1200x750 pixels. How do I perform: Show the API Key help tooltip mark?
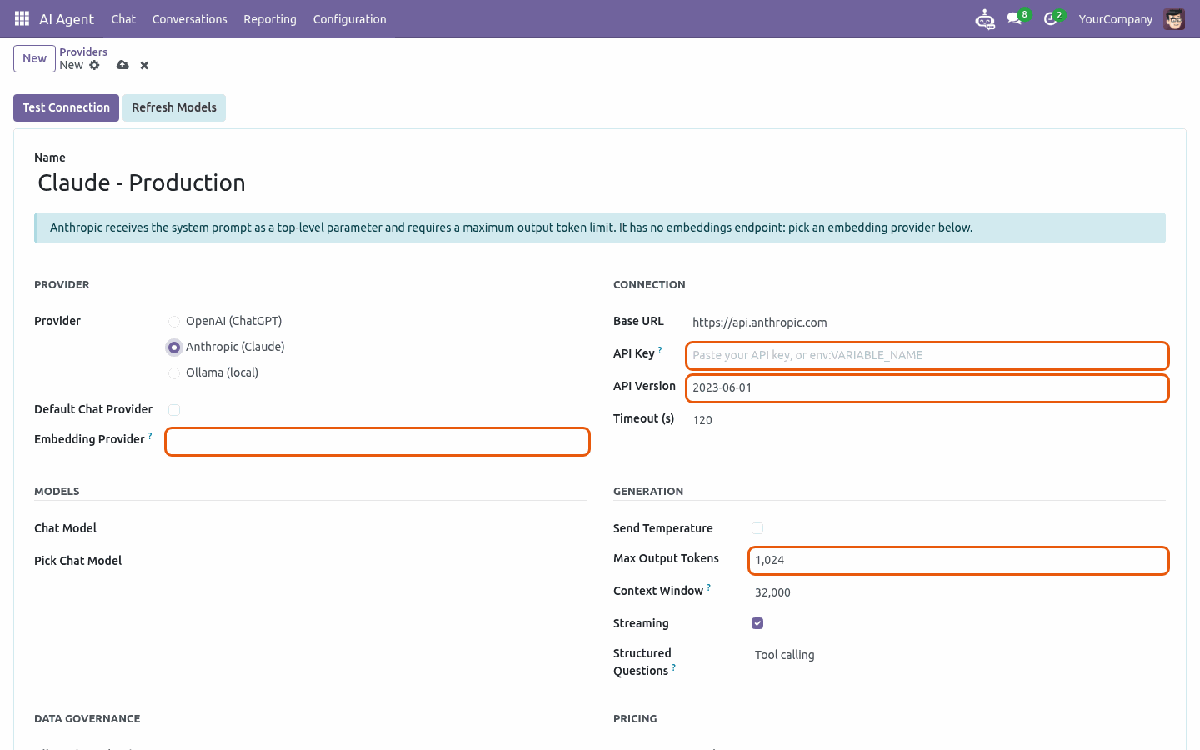[x=660, y=351]
